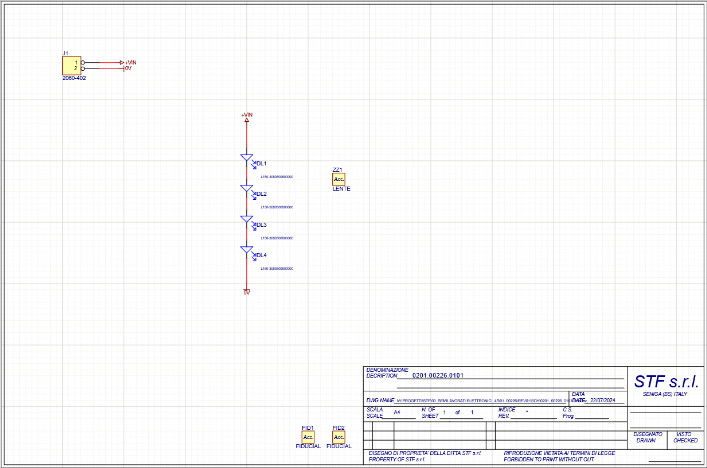707x468 pixels.
Task: Click the DENOMINAZIONE DESCRIPTION label
Action: [387, 372]
